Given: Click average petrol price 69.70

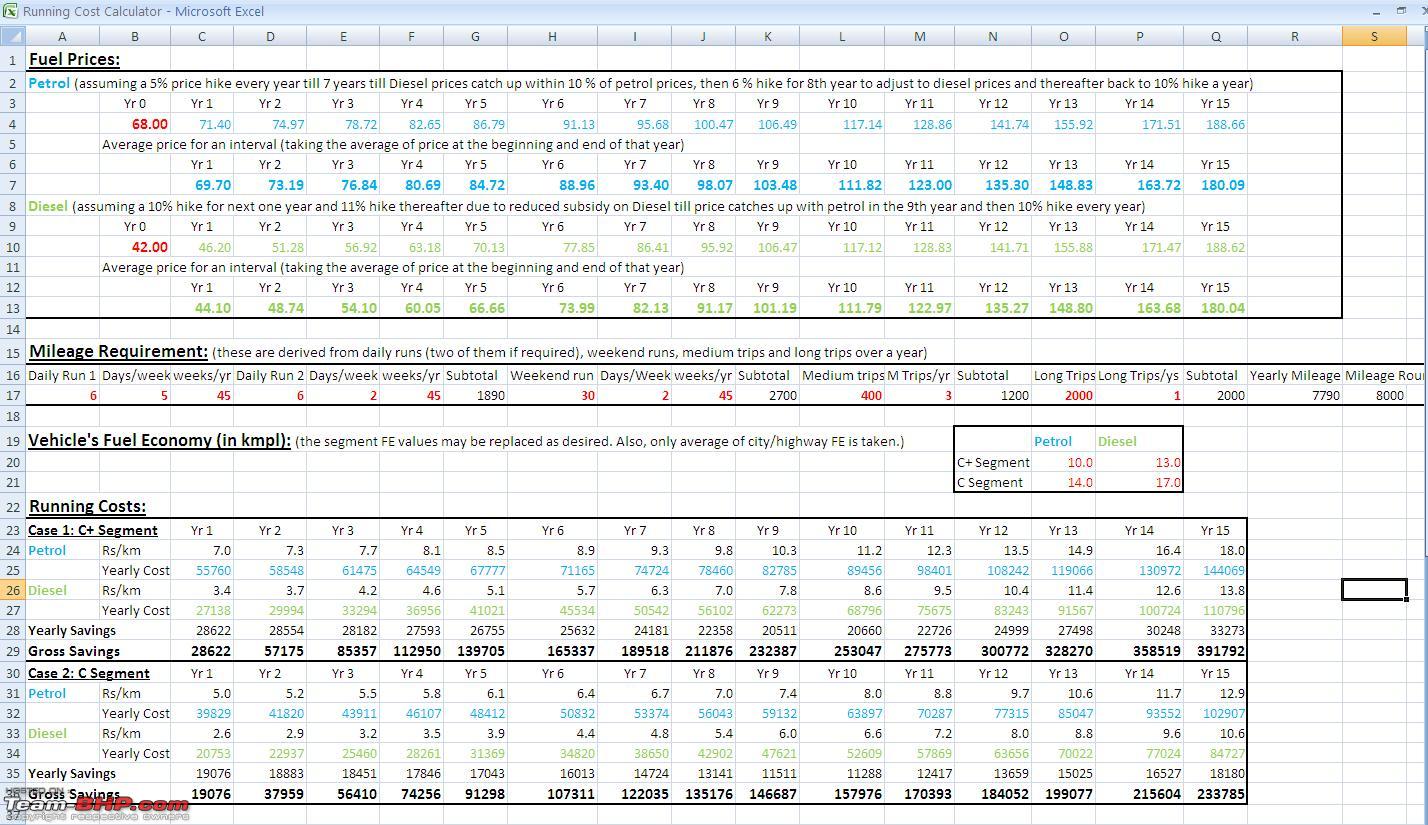Looking at the screenshot, I should pyautogui.click(x=213, y=185).
